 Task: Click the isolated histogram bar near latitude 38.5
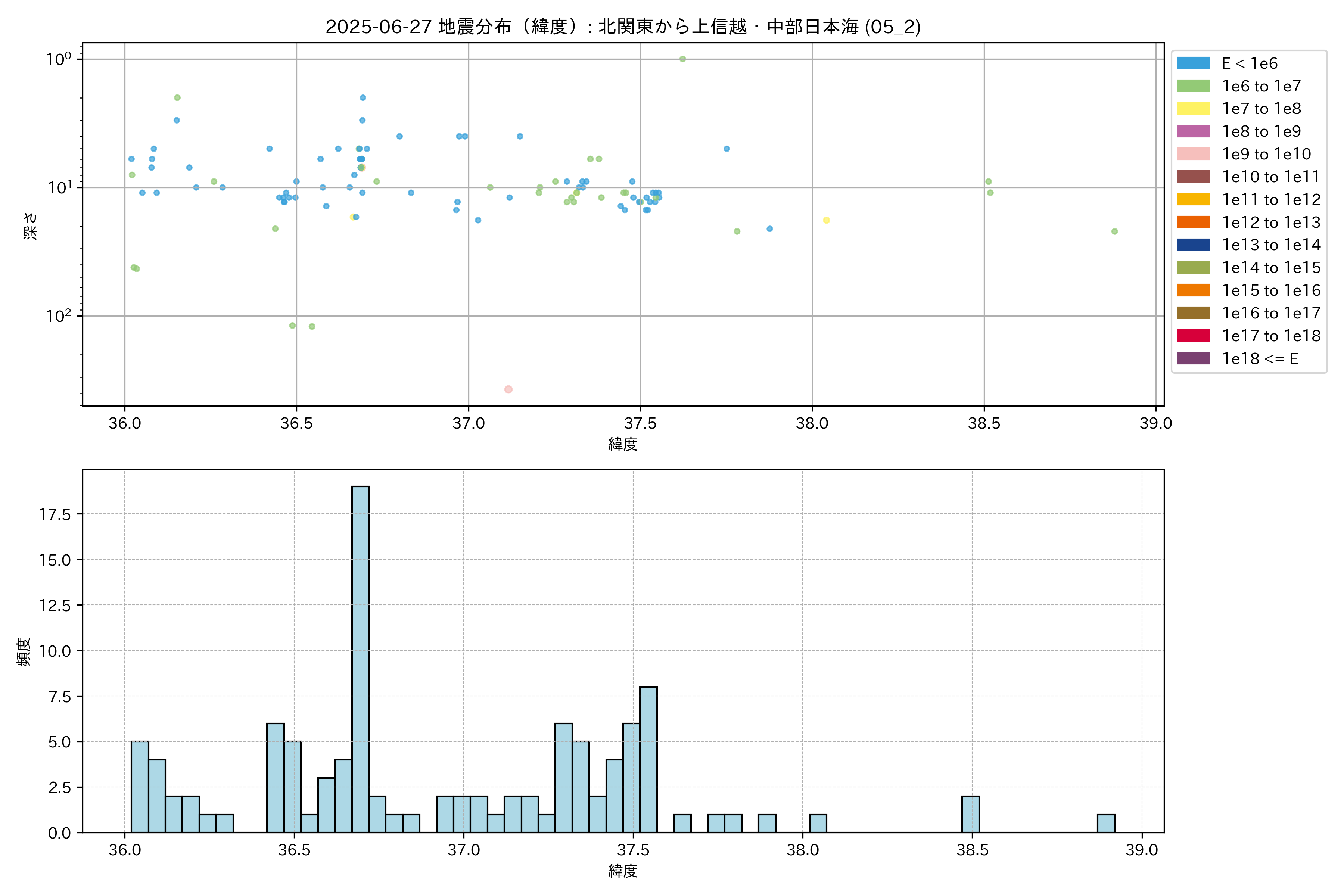coord(970,814)
